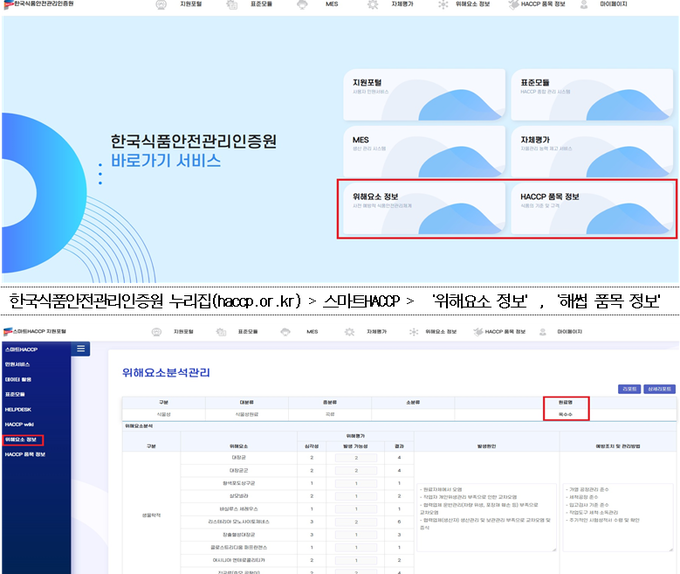Select 지원포털 text in the lower portal header

183,332
